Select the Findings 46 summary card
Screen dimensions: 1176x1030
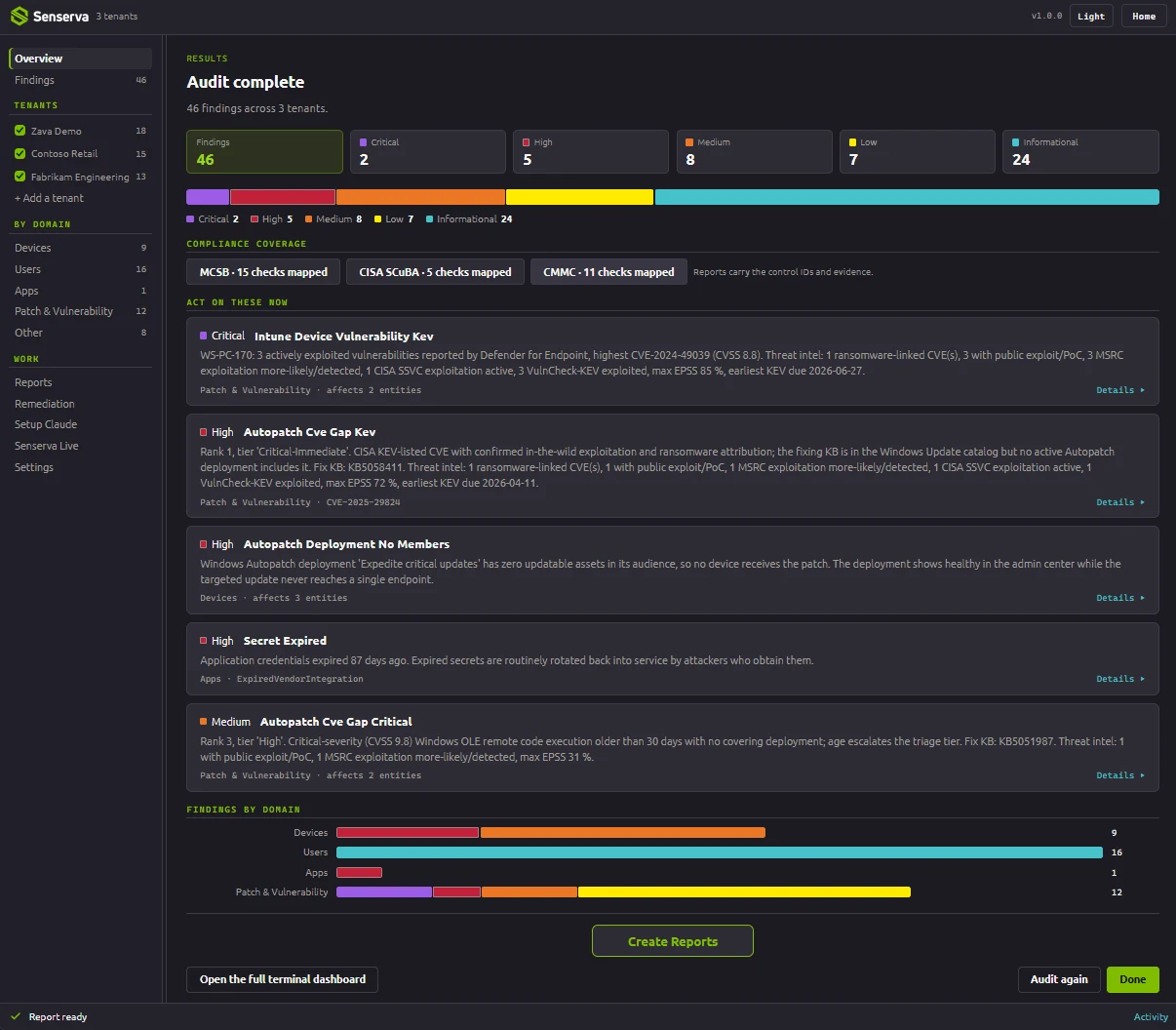click(x=265, y=152)
